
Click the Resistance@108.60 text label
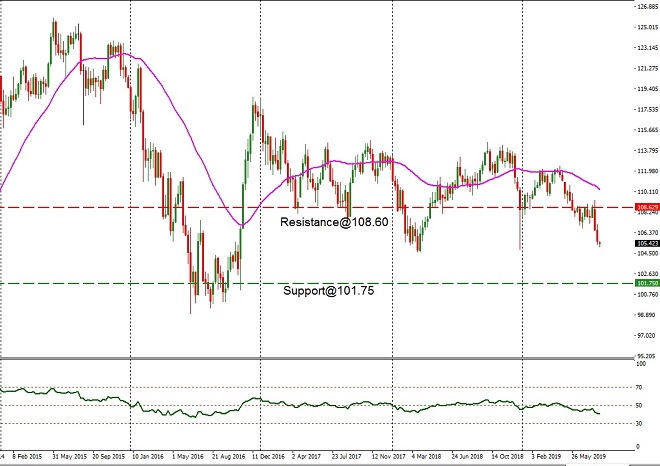click(334, 222)
